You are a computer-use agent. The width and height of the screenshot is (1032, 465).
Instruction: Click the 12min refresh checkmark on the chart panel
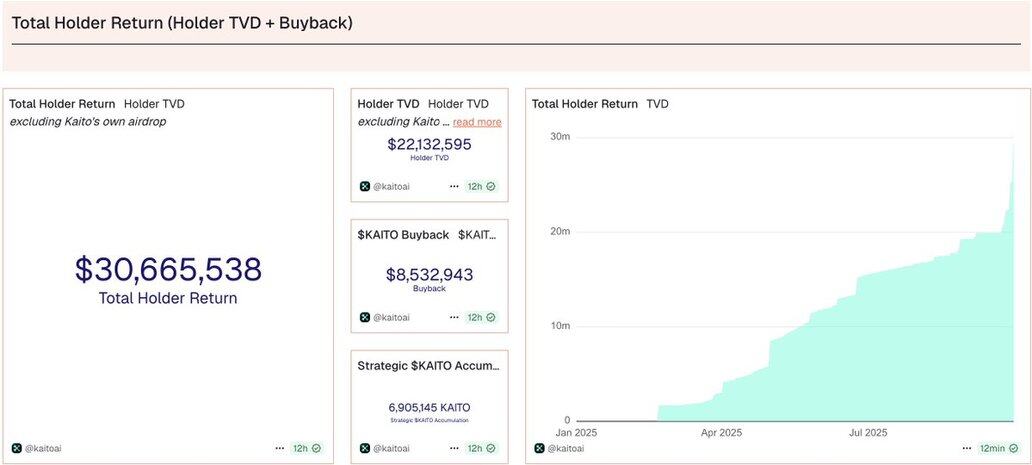(x=1016, y=448)
